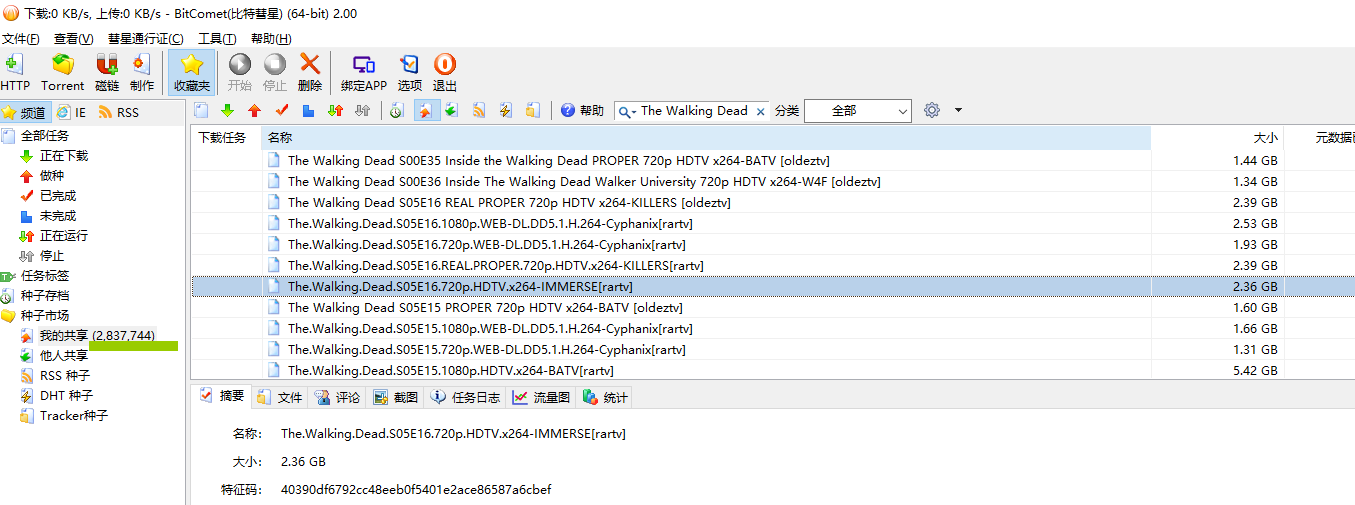Switch to the RSS sidebar tab
The width and height of the screenshot is (1355, 505).
point(118,113)
